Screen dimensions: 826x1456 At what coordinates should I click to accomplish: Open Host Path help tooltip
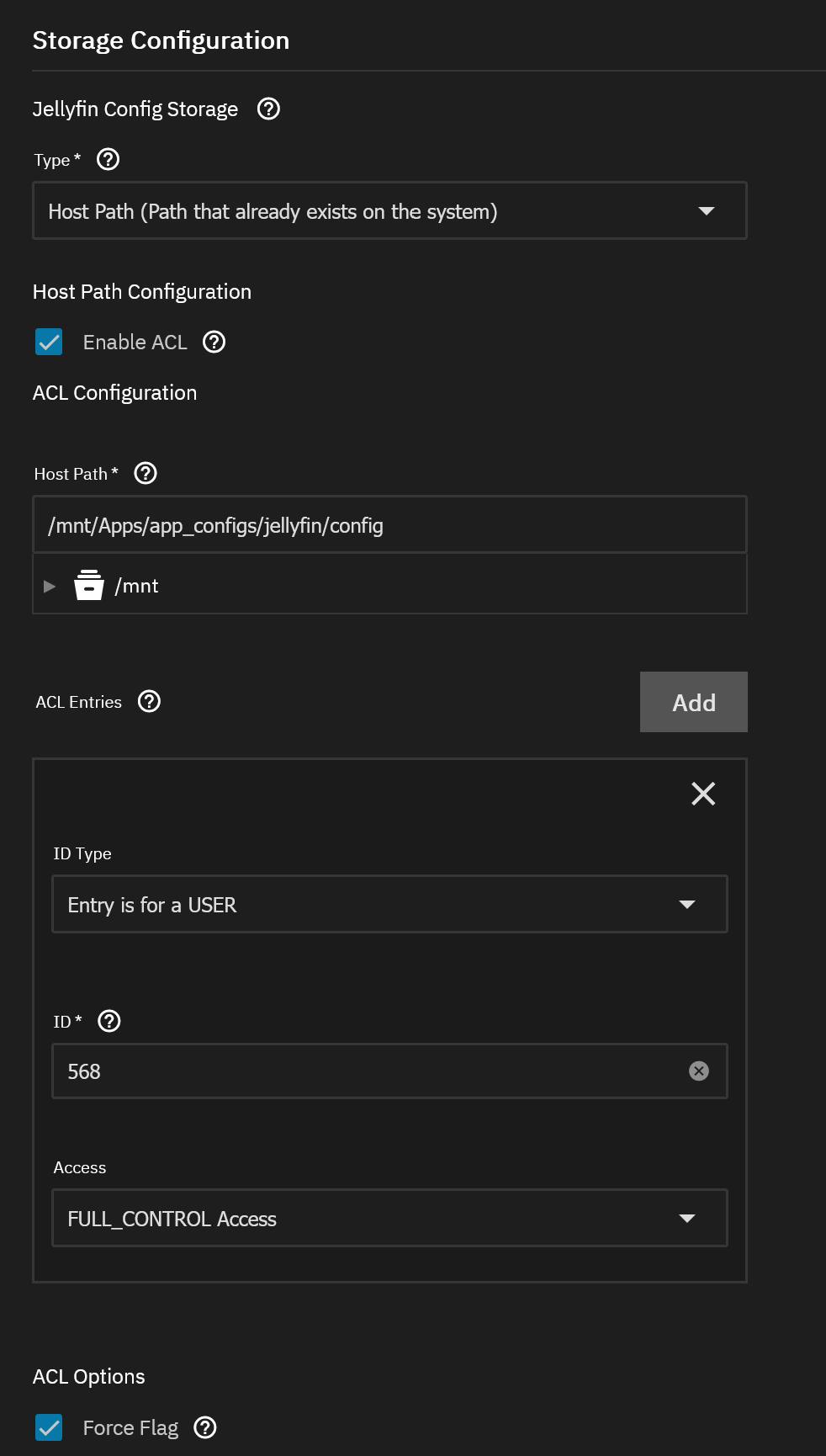click(146, 474)
